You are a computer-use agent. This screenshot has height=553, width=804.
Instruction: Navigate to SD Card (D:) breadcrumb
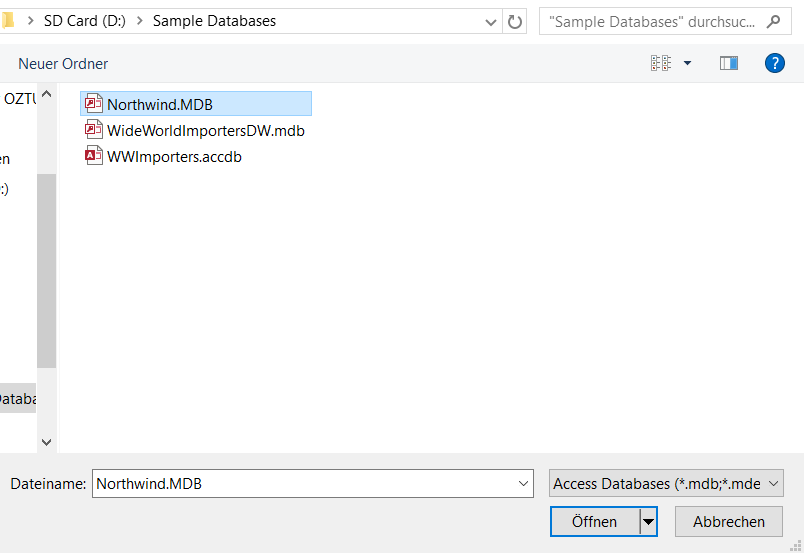coord(85,21)
